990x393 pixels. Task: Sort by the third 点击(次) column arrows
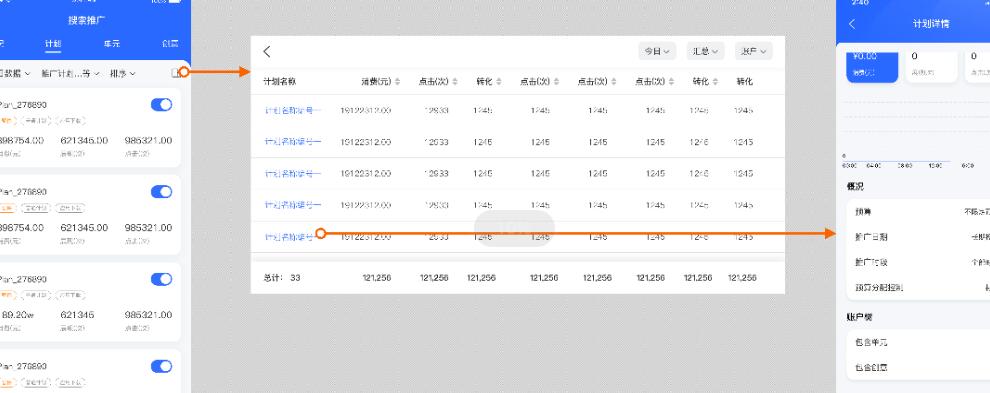(x=613, y=82)
